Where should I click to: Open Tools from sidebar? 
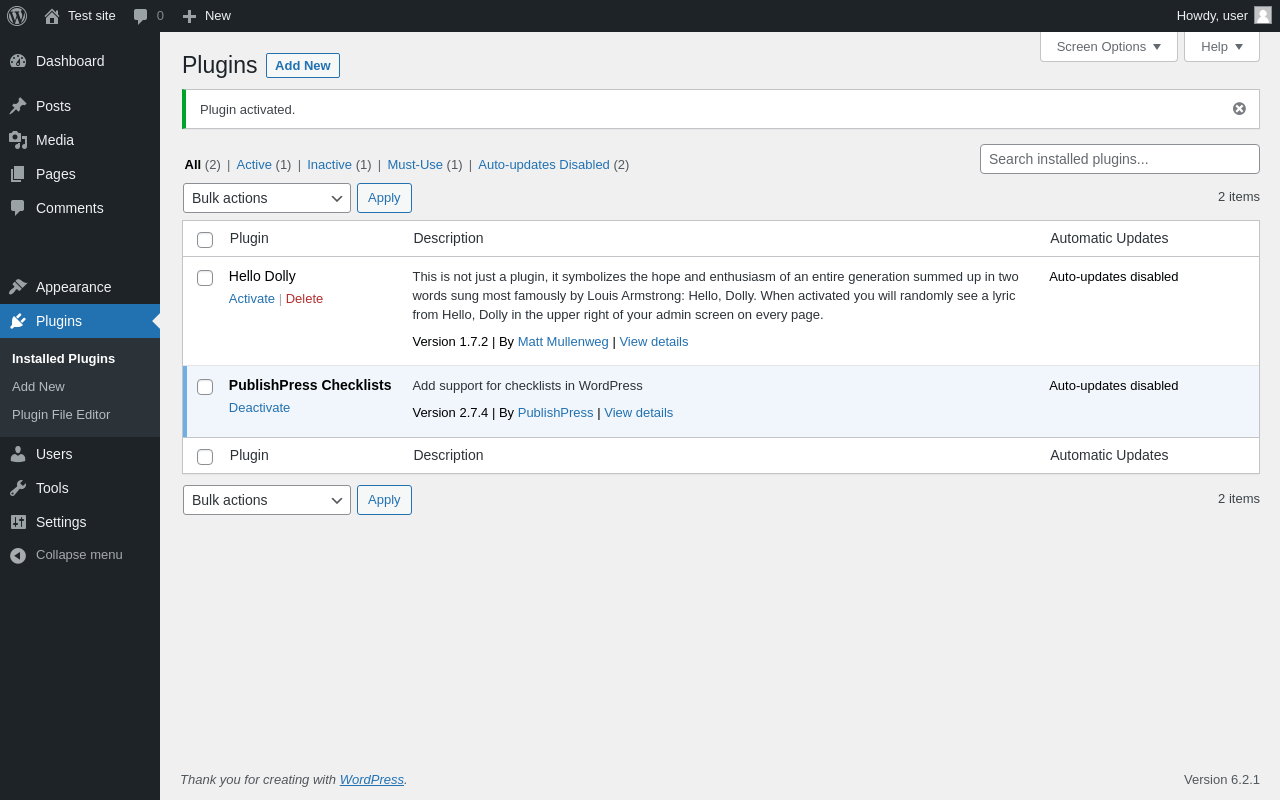pos(80,488)
